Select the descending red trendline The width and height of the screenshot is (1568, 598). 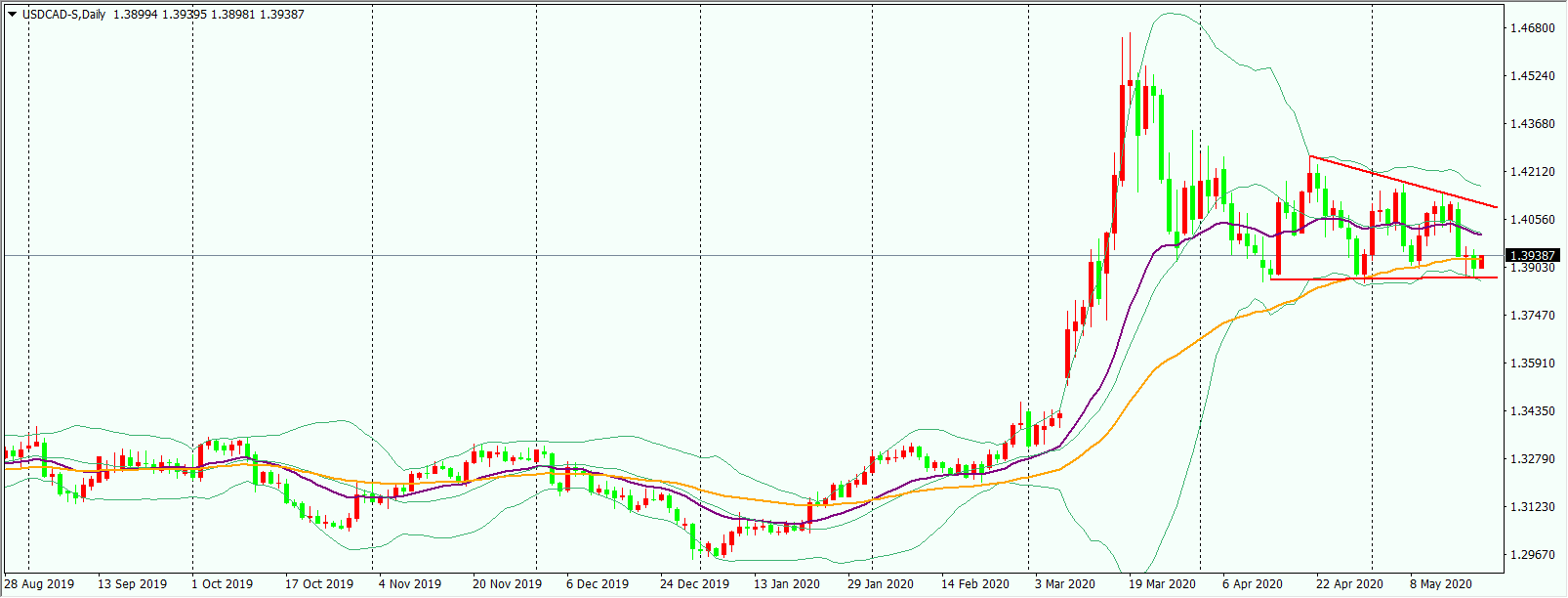pos(1403,182)
